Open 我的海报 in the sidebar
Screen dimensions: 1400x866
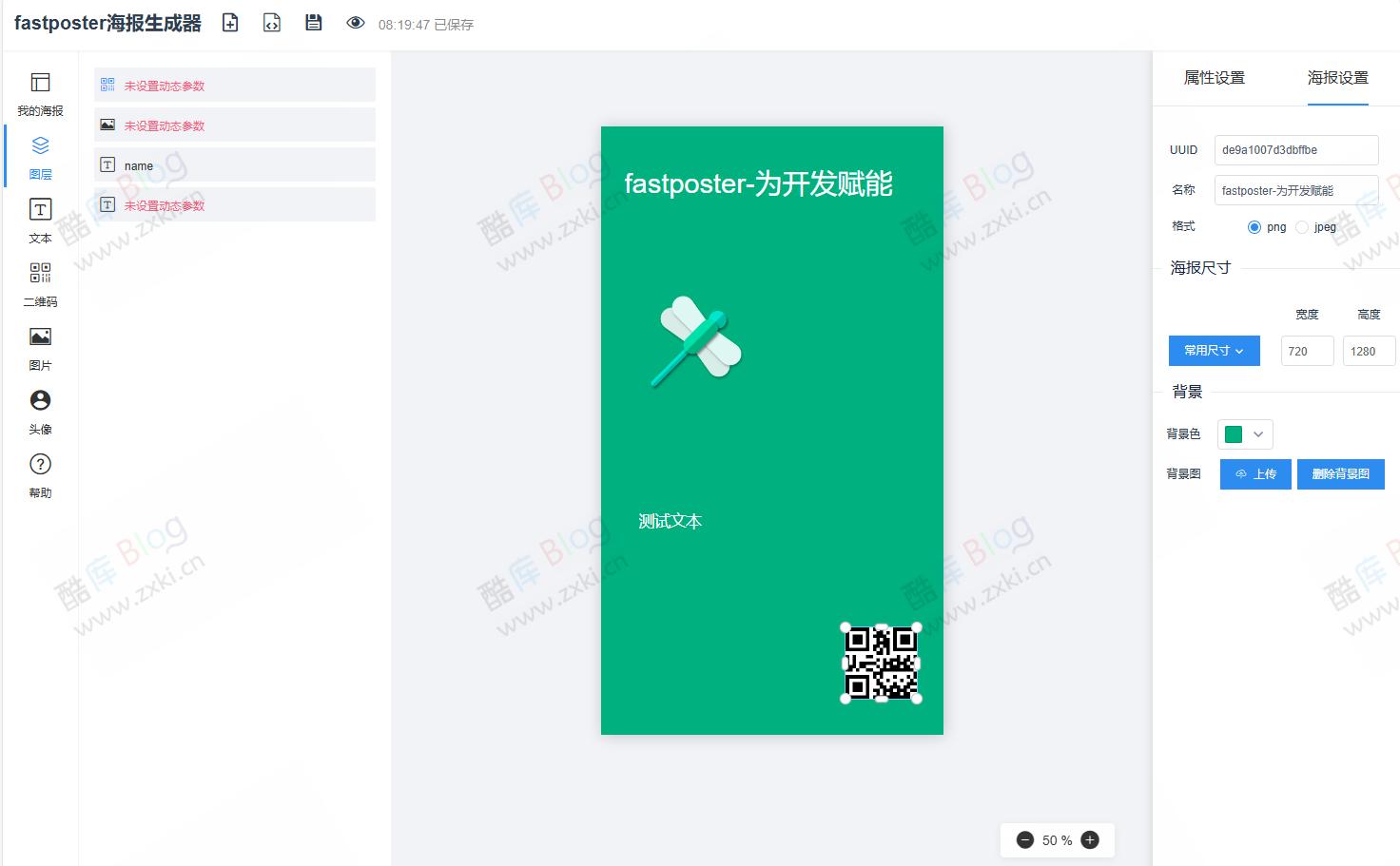click(x=40, y=94)
